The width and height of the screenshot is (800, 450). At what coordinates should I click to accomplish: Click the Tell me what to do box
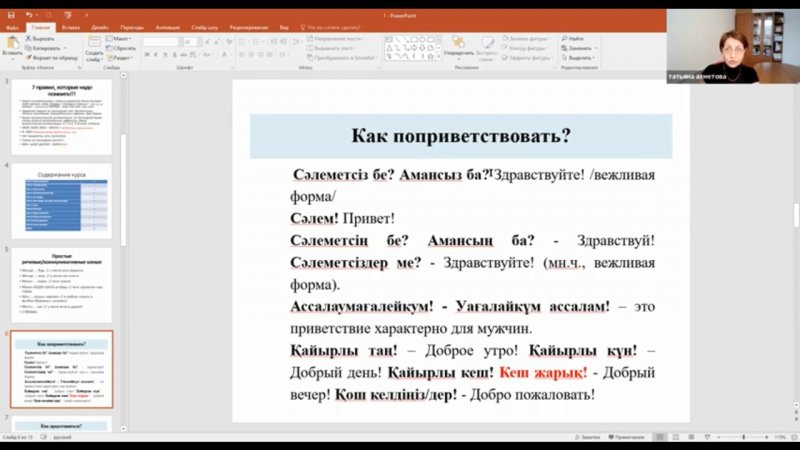(331, 28)
